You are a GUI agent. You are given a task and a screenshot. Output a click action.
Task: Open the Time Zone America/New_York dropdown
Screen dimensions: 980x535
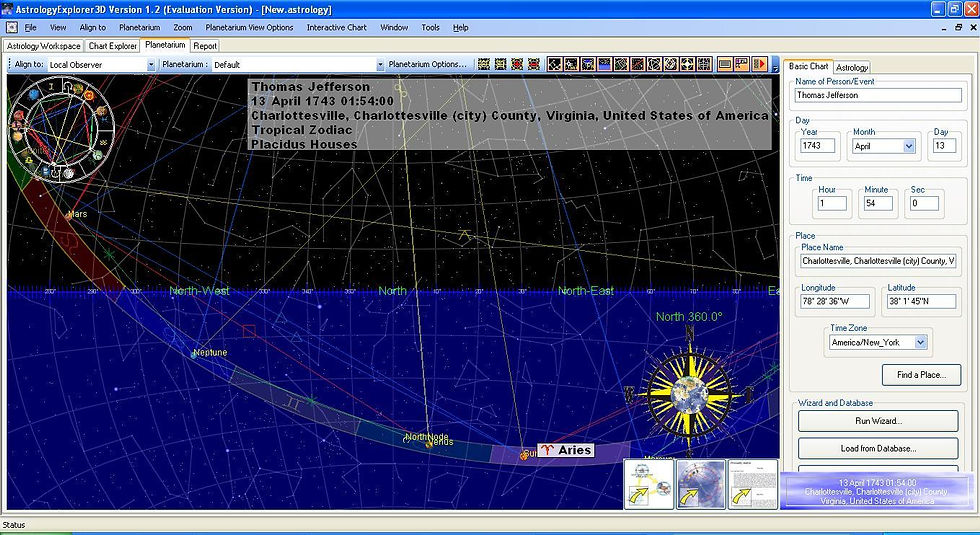pyautogui.click(x=920, y=342)
